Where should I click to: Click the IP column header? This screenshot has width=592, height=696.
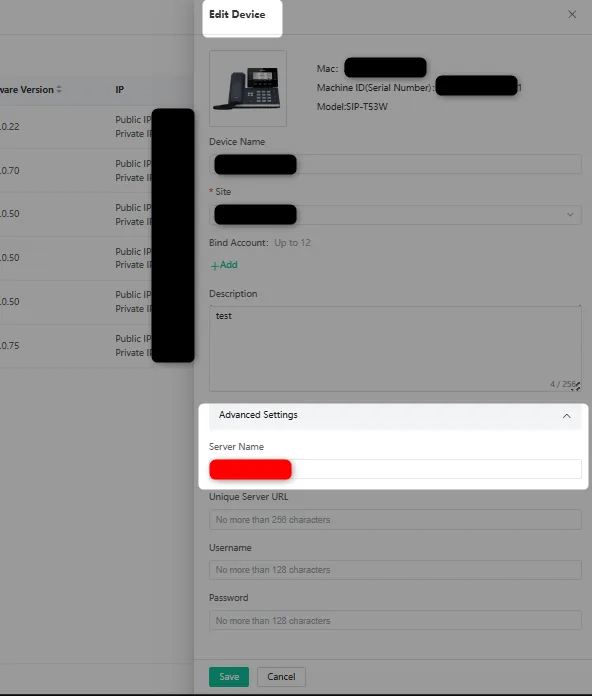pyautogui.click(x=119, y=90)
